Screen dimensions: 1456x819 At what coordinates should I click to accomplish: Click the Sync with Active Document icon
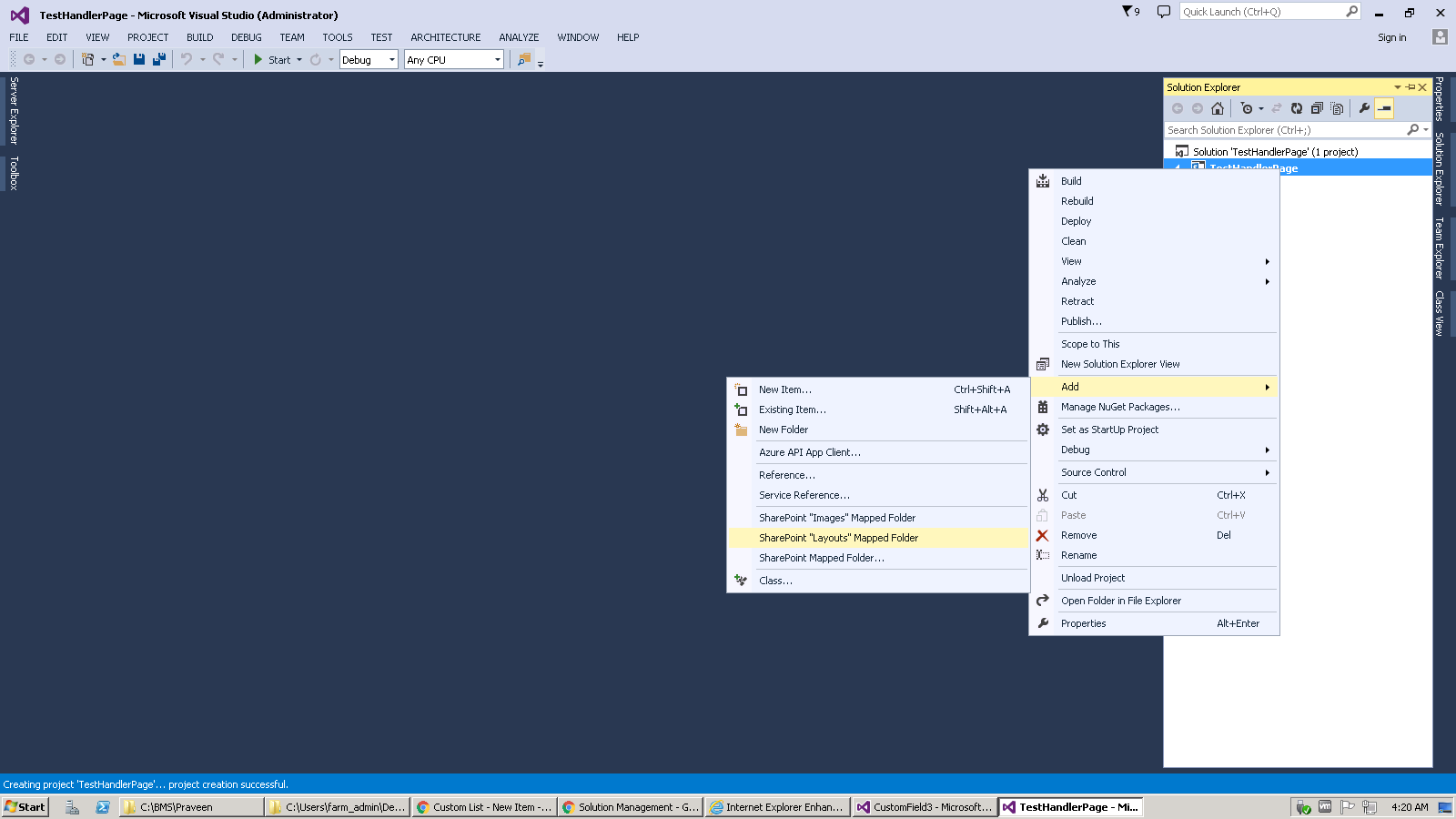click(x=1277, y=108)
